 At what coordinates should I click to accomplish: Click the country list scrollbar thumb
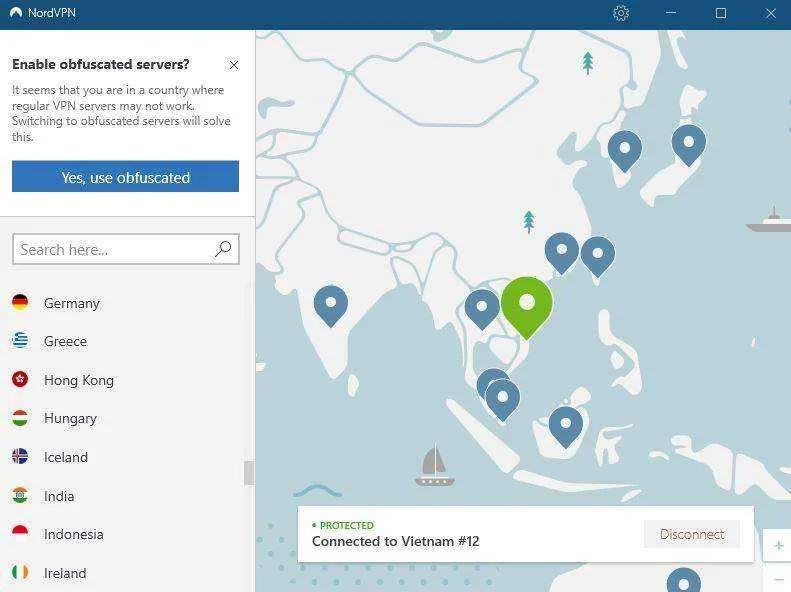click(249, 473)
